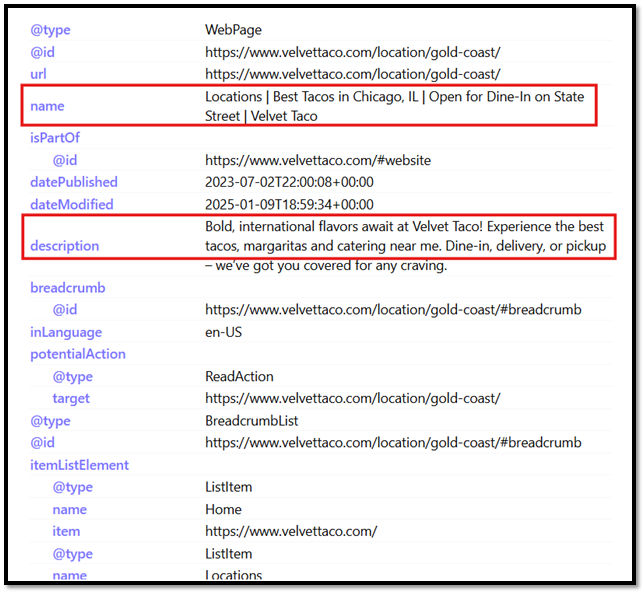Click the 2025-01-09T18:59:34+00:00 date value
The image size is (644, 594).
click(x=289, y=204)
